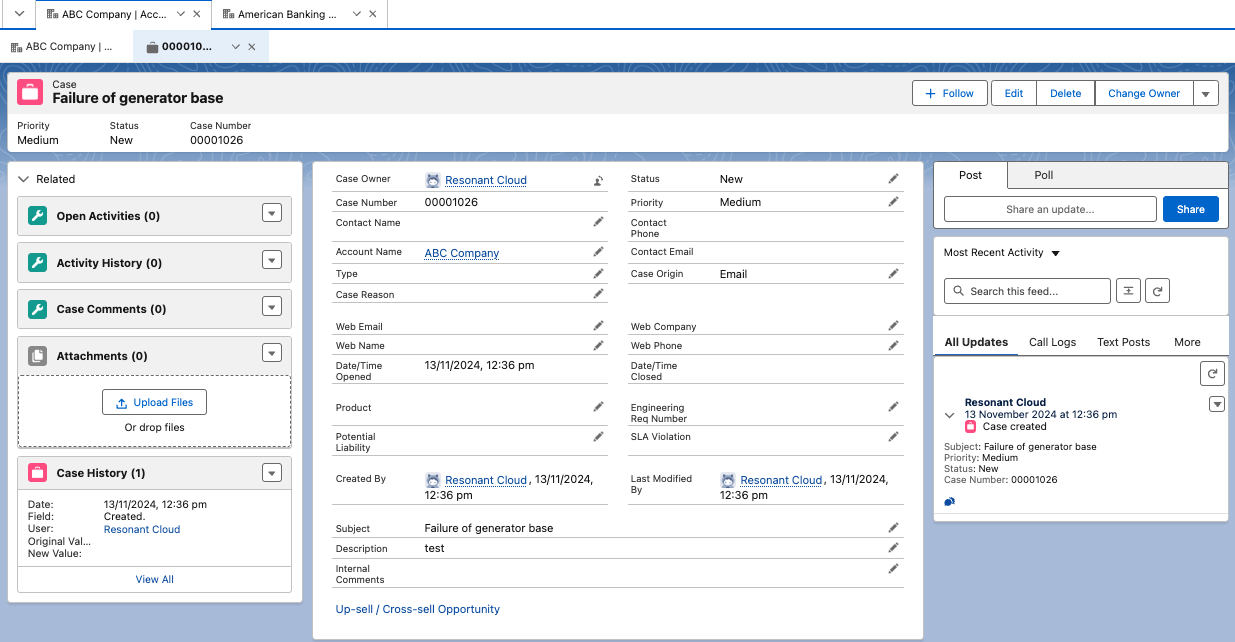Screen dimensions: 1235x642
Task: Collapse the Related section chevron
Action: (24, 179)
